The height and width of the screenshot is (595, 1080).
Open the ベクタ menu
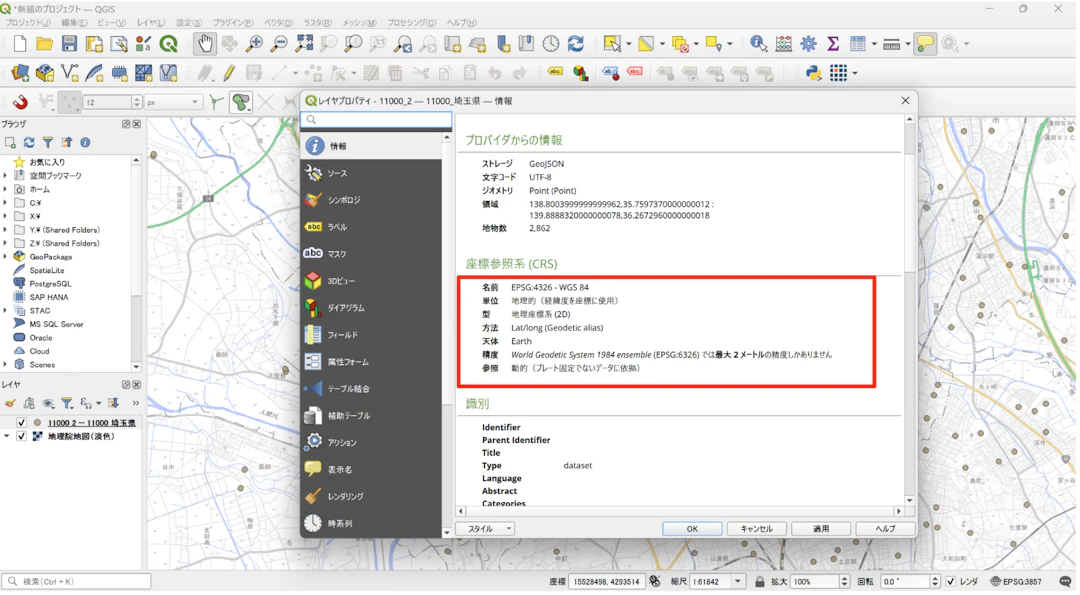[279, 23]
